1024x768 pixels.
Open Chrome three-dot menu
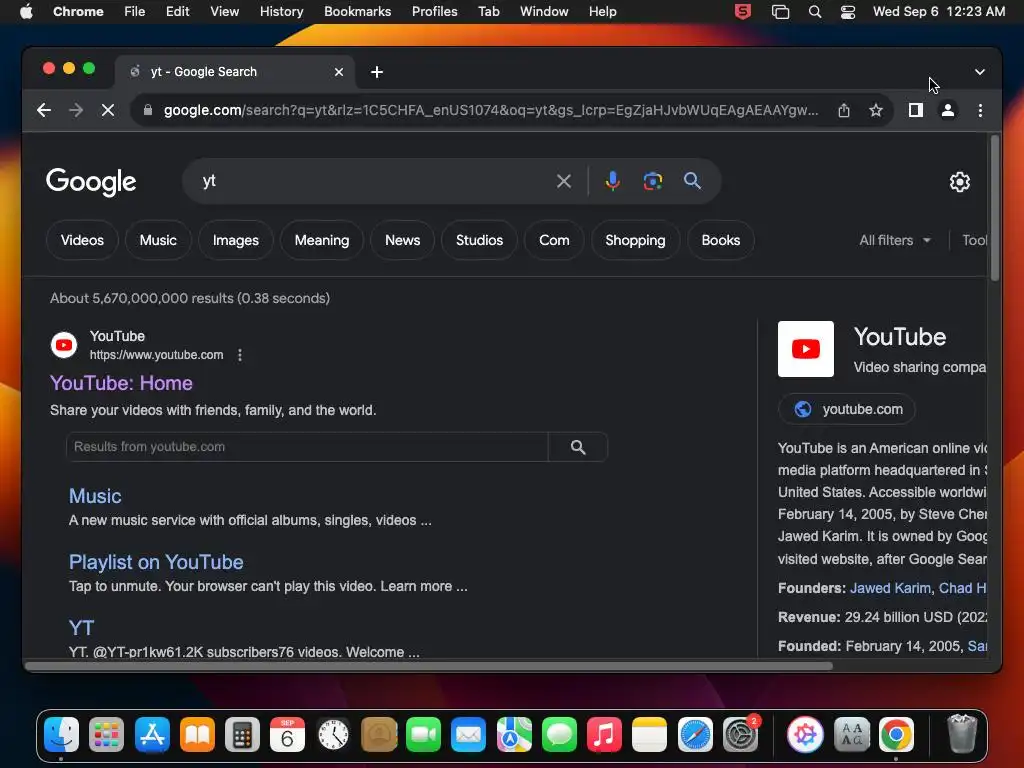coord(980,110)
